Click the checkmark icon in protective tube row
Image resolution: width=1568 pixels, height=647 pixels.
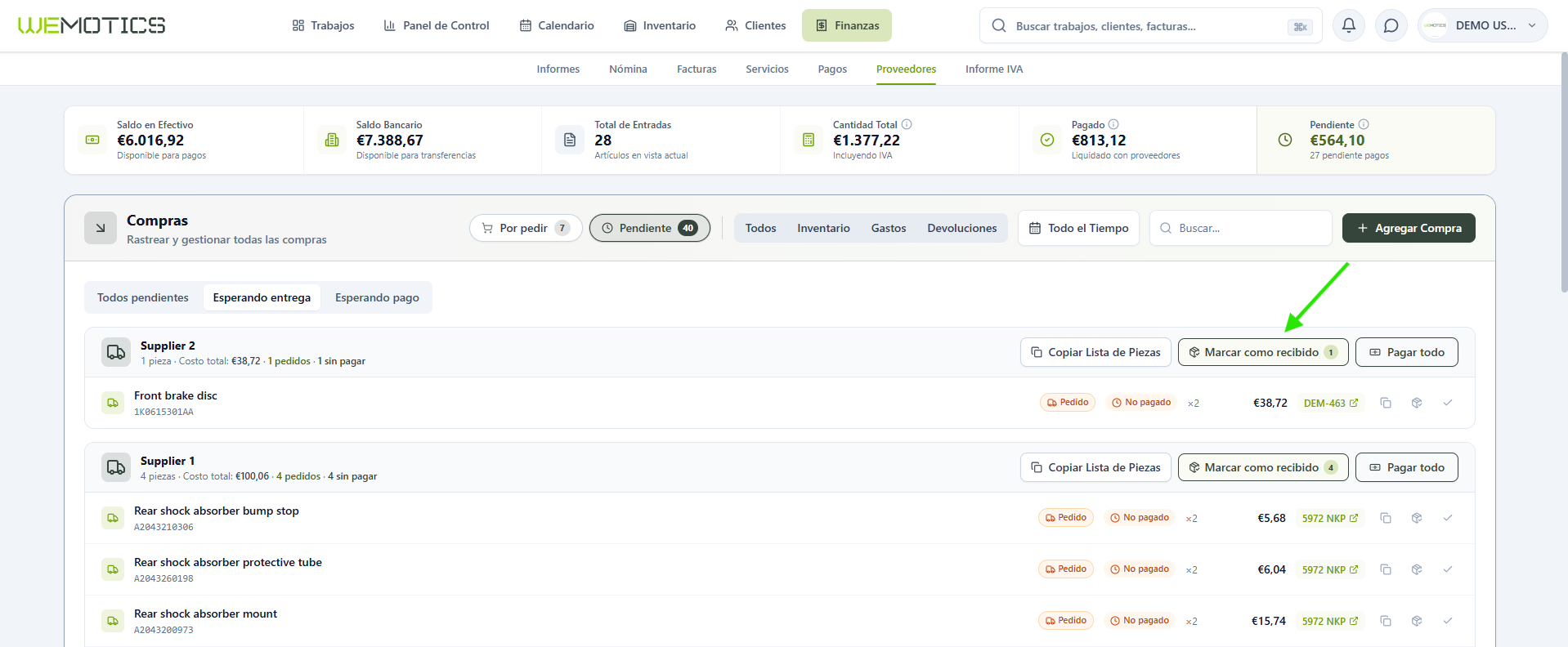coord(1448,569)
